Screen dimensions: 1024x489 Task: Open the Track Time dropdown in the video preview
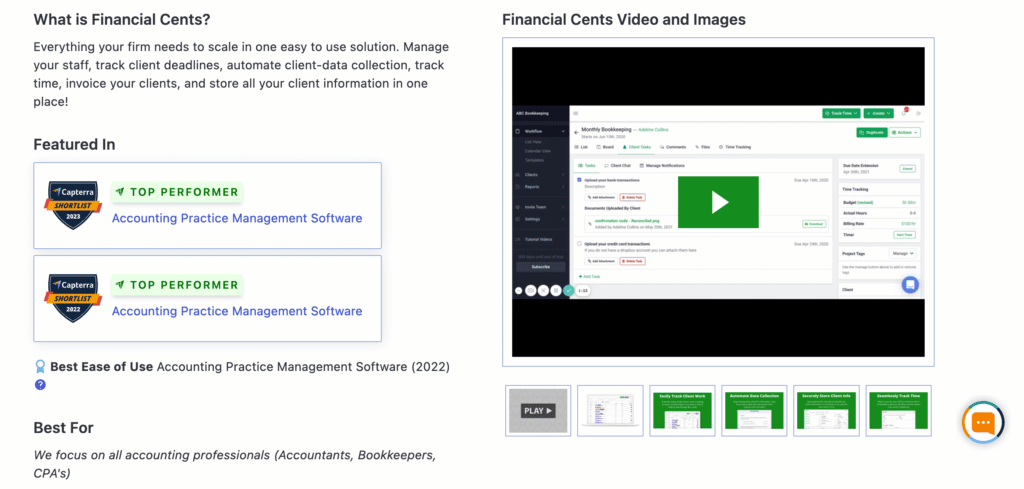pyautogui.click(x=841, y=113)
